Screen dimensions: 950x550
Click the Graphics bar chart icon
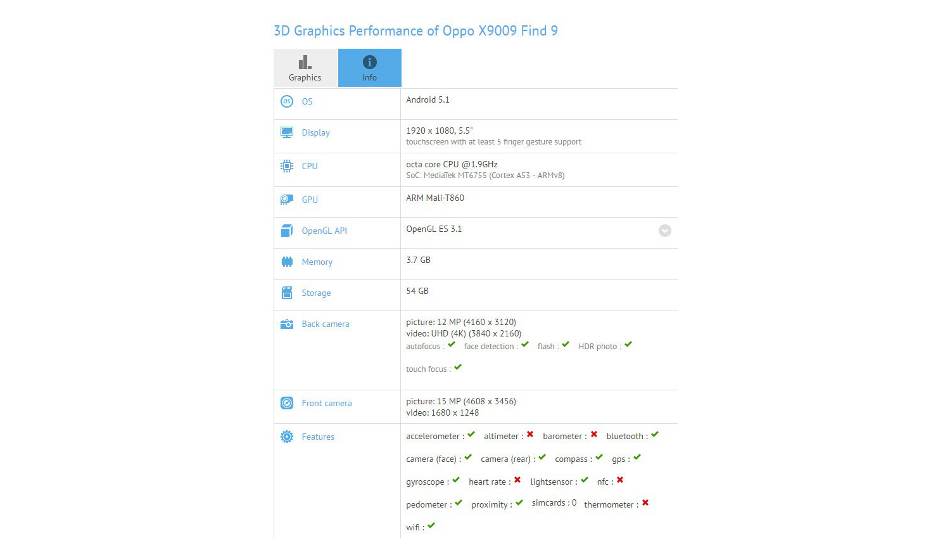pyautogui.click(x=305, y=62)
